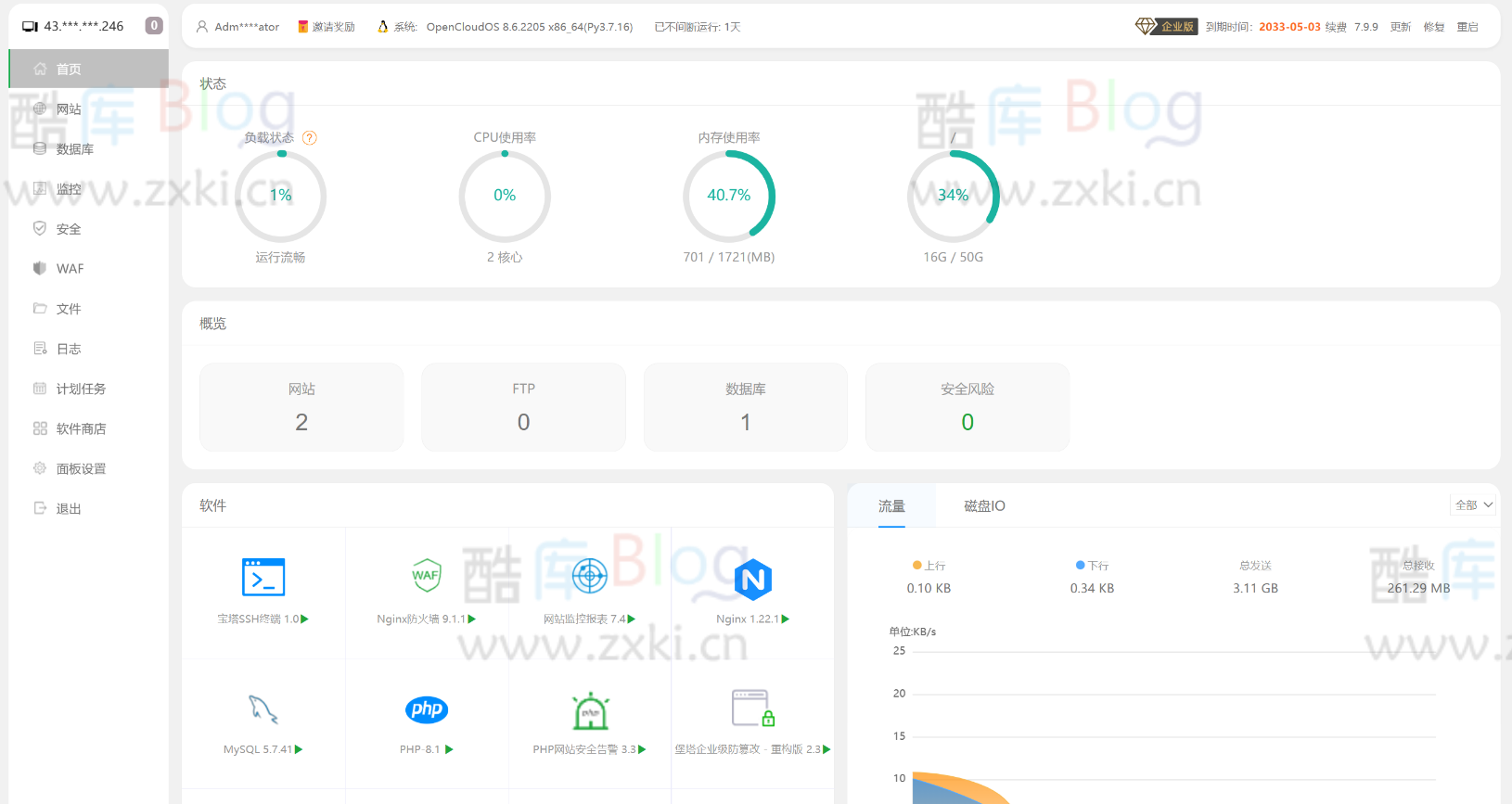Click the 重启 restart link
The width and height of the screenshot is (1512, 804).
[x=1467, y=27]
